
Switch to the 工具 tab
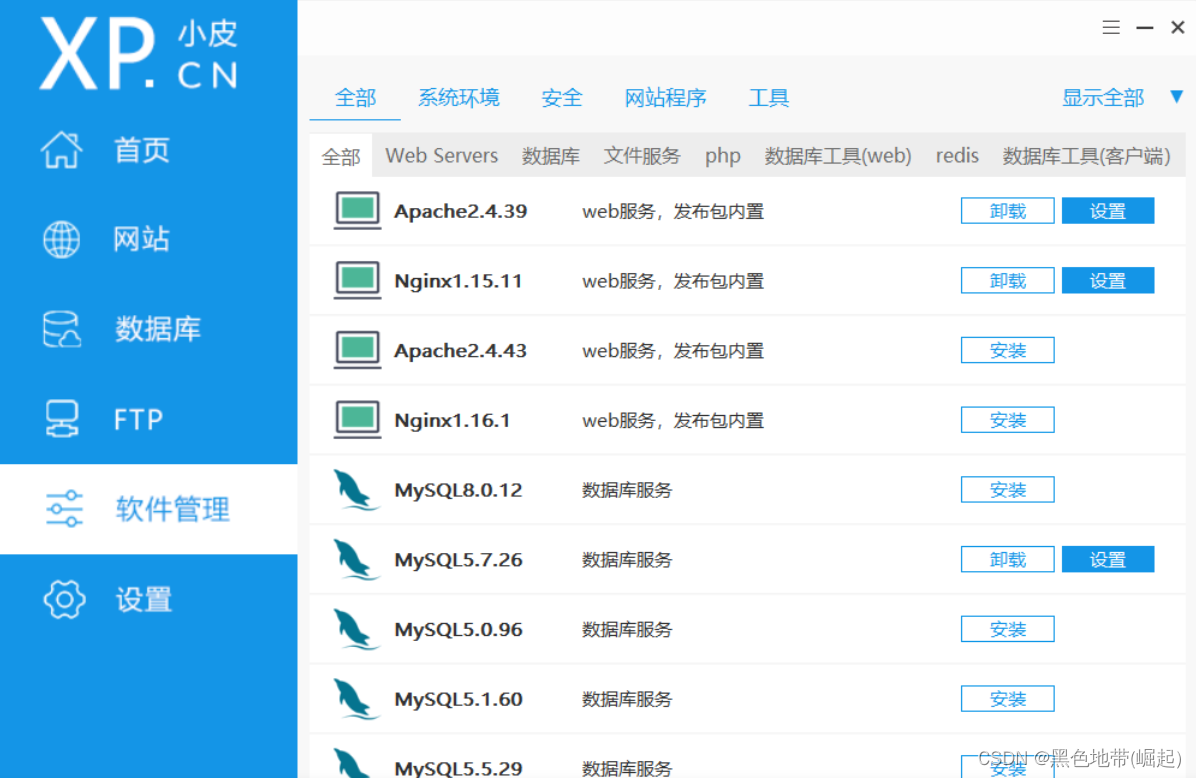click(769, 98)
